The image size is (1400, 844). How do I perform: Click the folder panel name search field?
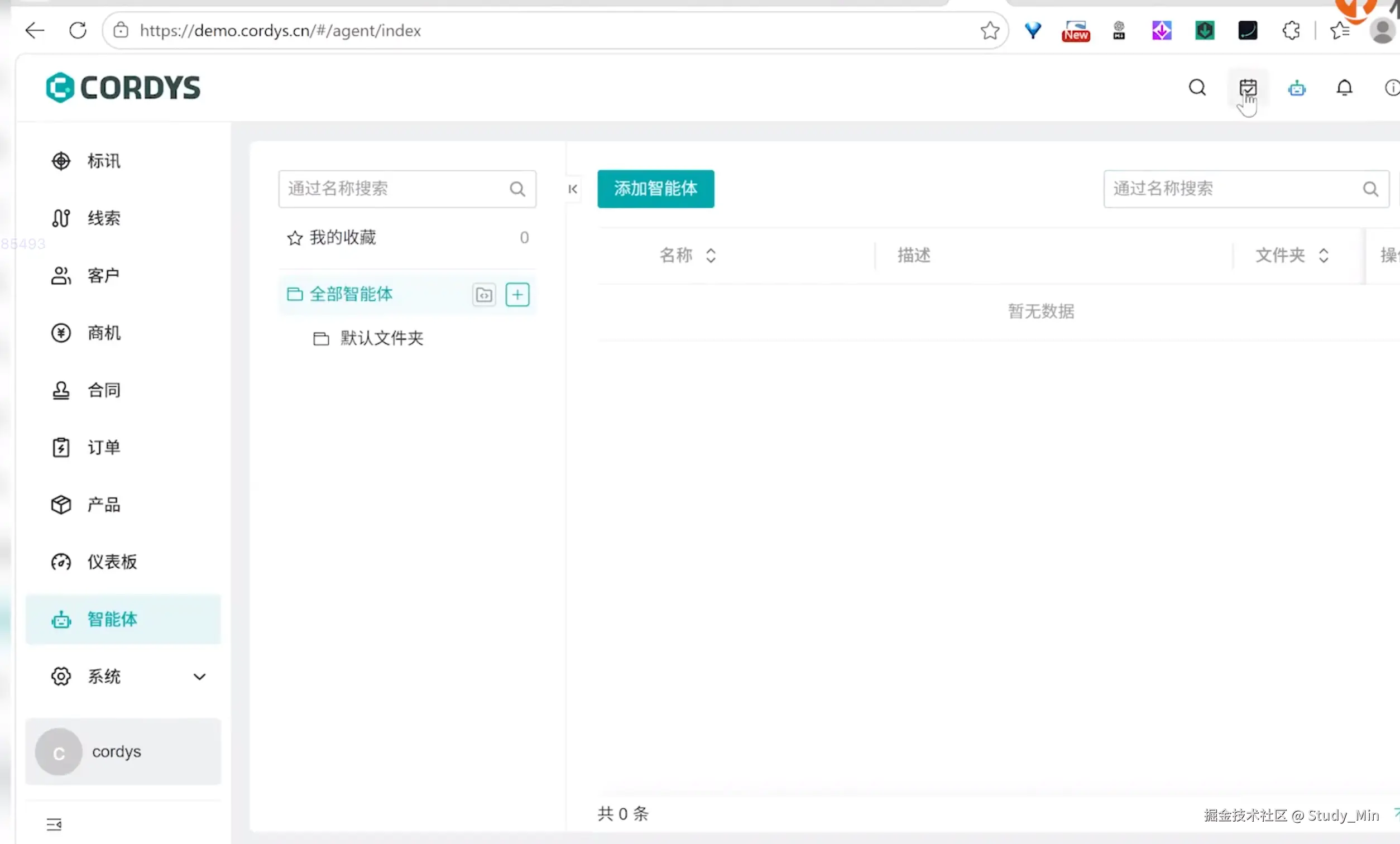[x=407, y=189]
